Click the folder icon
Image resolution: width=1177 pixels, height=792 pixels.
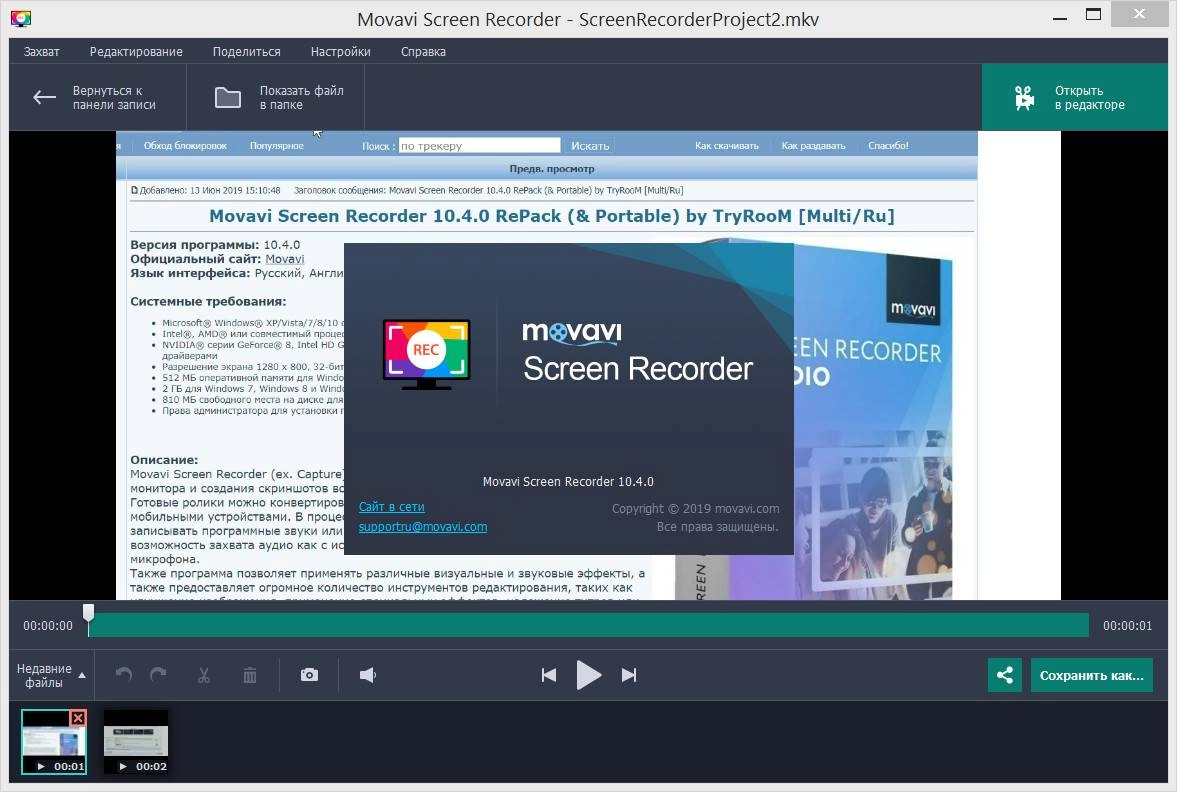(227, 98)
